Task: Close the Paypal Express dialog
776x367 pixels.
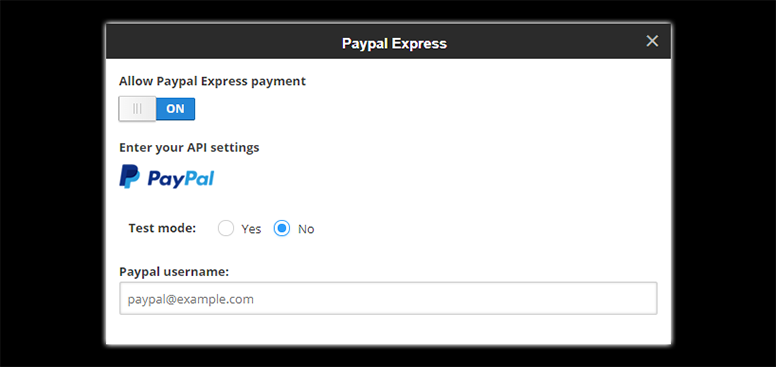Action: pyautogui.click(x=652, y=41)
